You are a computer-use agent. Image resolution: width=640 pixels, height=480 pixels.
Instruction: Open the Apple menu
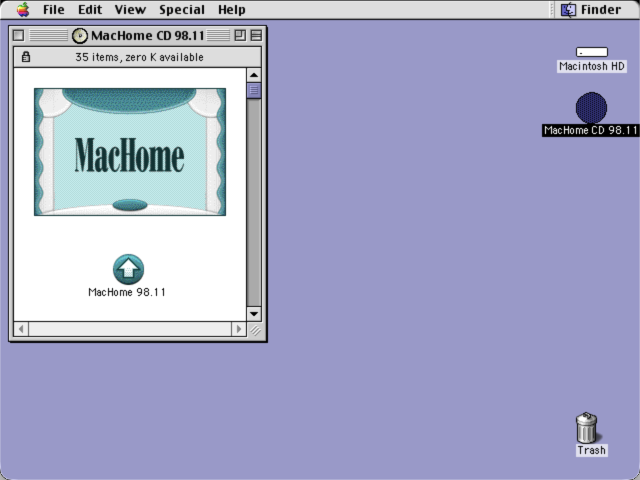(23, 9)
